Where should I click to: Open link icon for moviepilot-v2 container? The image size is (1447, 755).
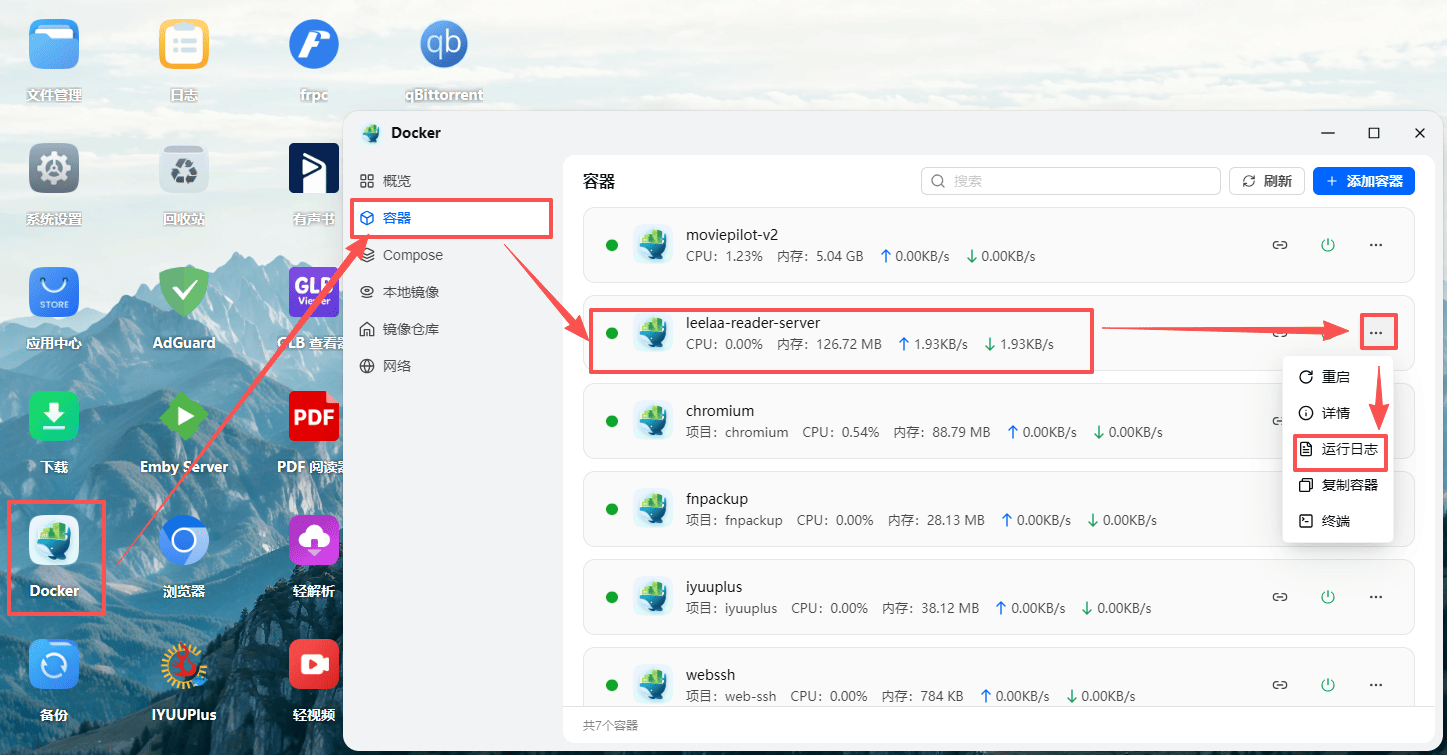1279,245
